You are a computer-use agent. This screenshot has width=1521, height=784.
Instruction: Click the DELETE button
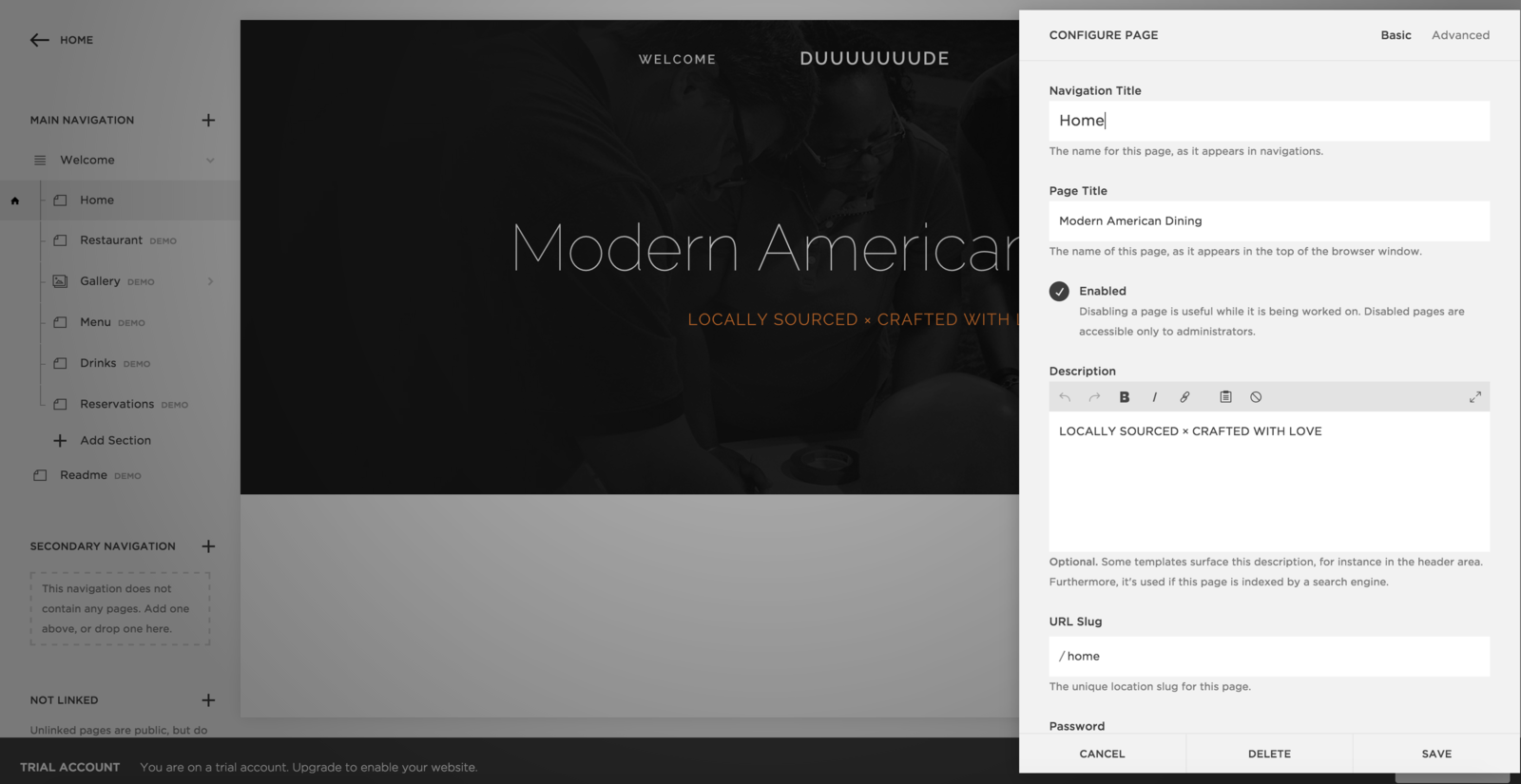coord(1269,754)
